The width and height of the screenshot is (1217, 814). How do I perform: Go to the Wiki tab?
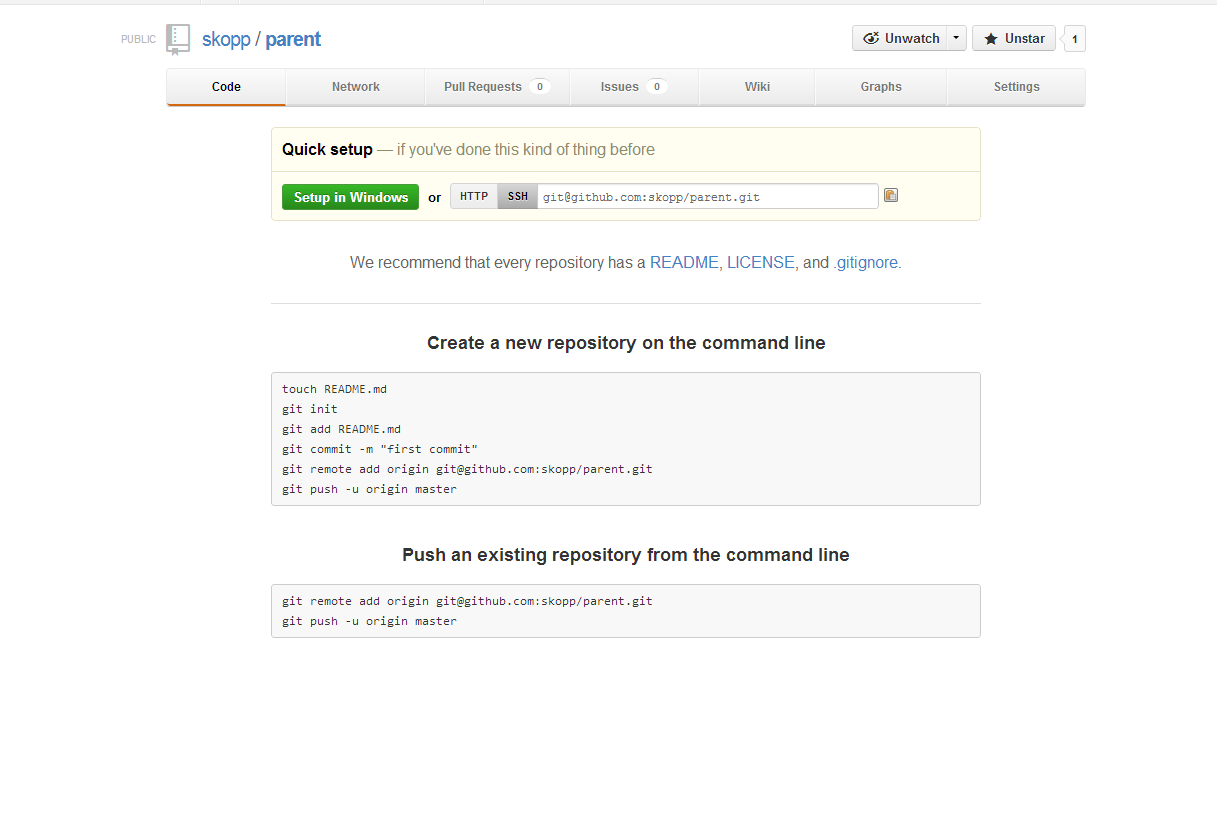point(757,87)
